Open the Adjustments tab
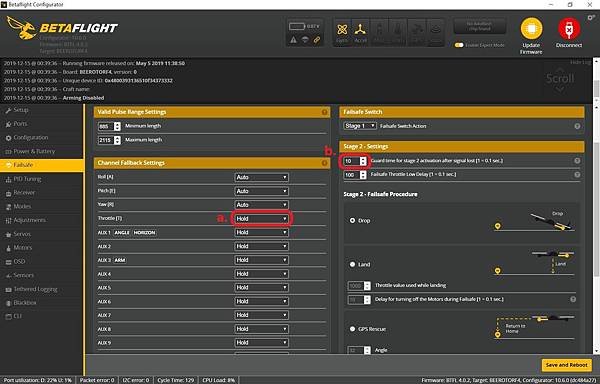Screen dimensions: 600x384 click(x=42, y=220)
